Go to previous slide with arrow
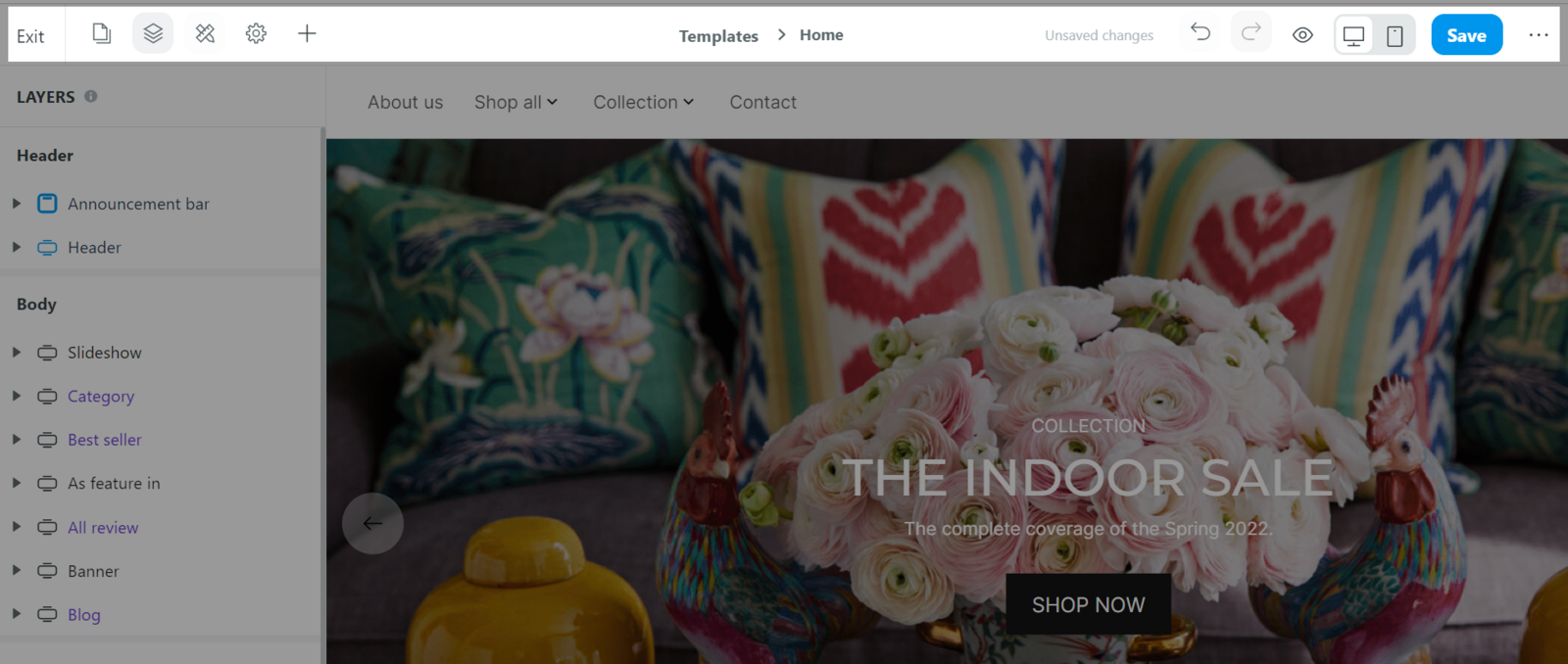Image resolution: width=1568 pixels, height=664 pixels. click(372, 523)
